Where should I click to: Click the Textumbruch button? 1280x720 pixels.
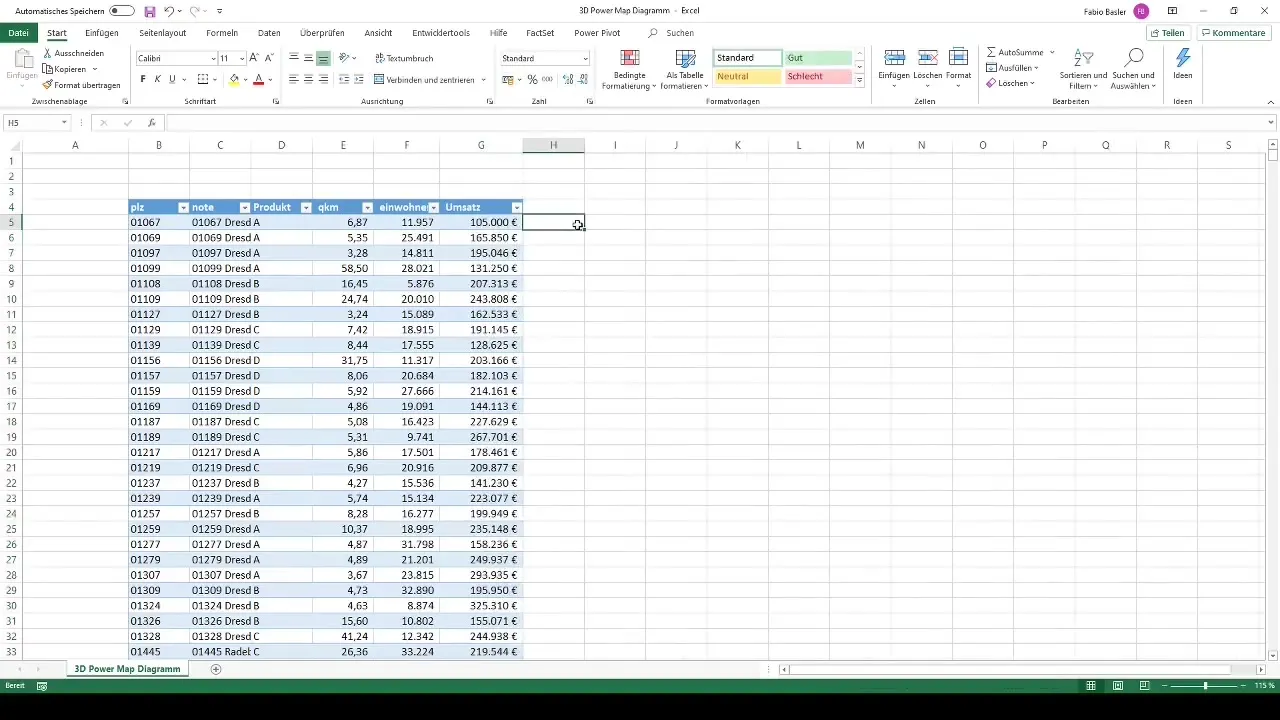pyautogui.click(x=404, y=58)
